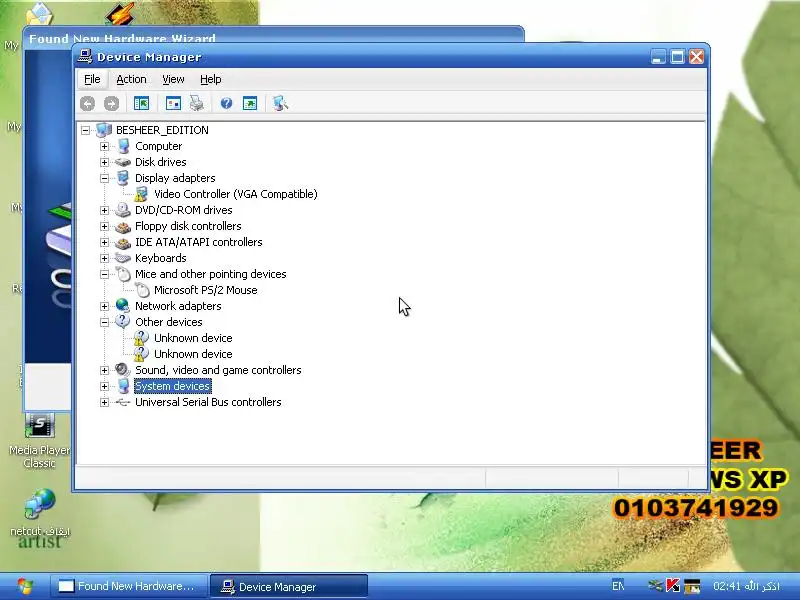The image size is (800, 600).
Task: Expand the Network adapters node
Action: (104, 306)
